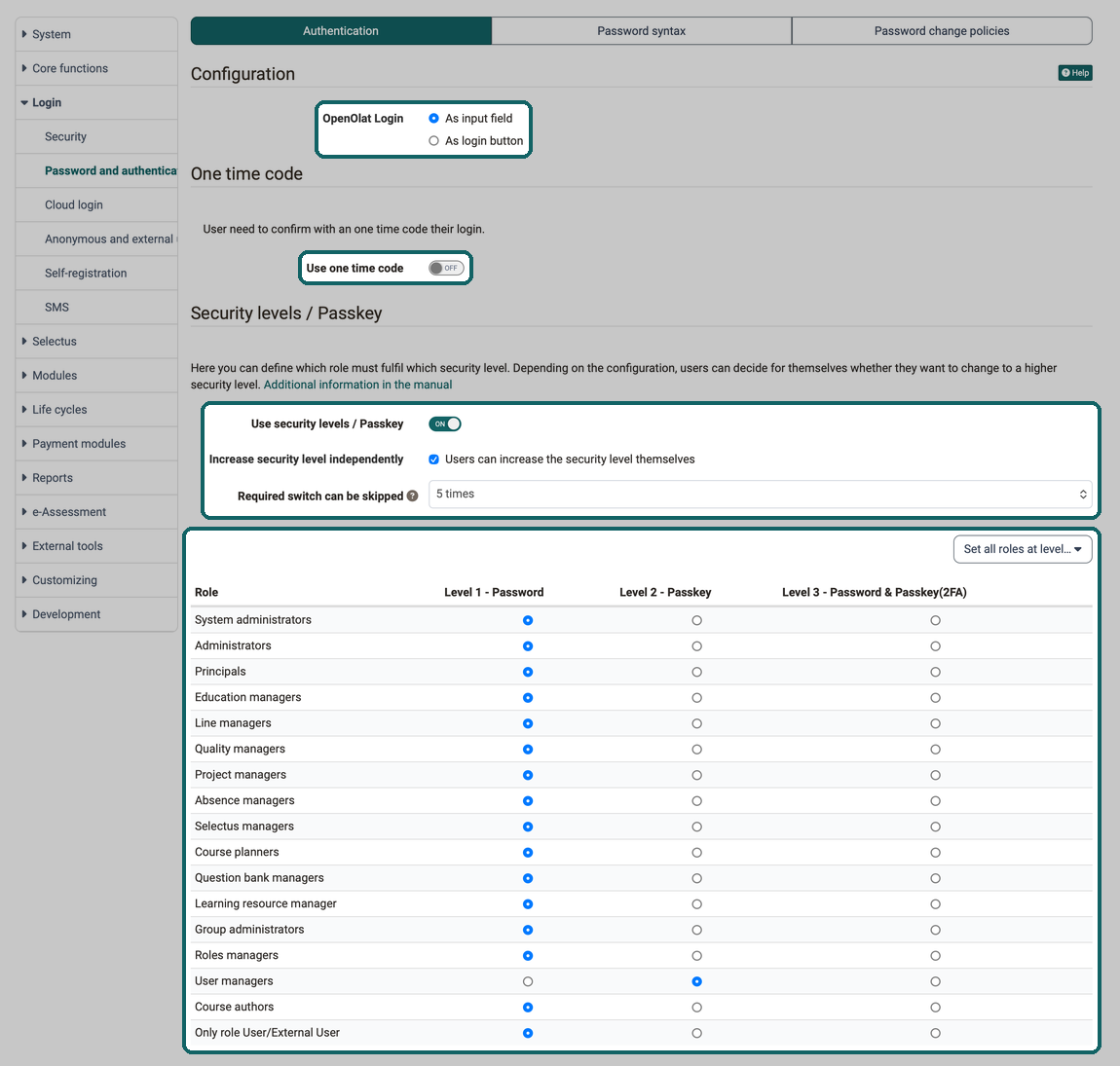Screen dimensions: 1120x1066
Task: Open the 'Required switch can be skipped' dropdown
Action: (x=760, y=495)
